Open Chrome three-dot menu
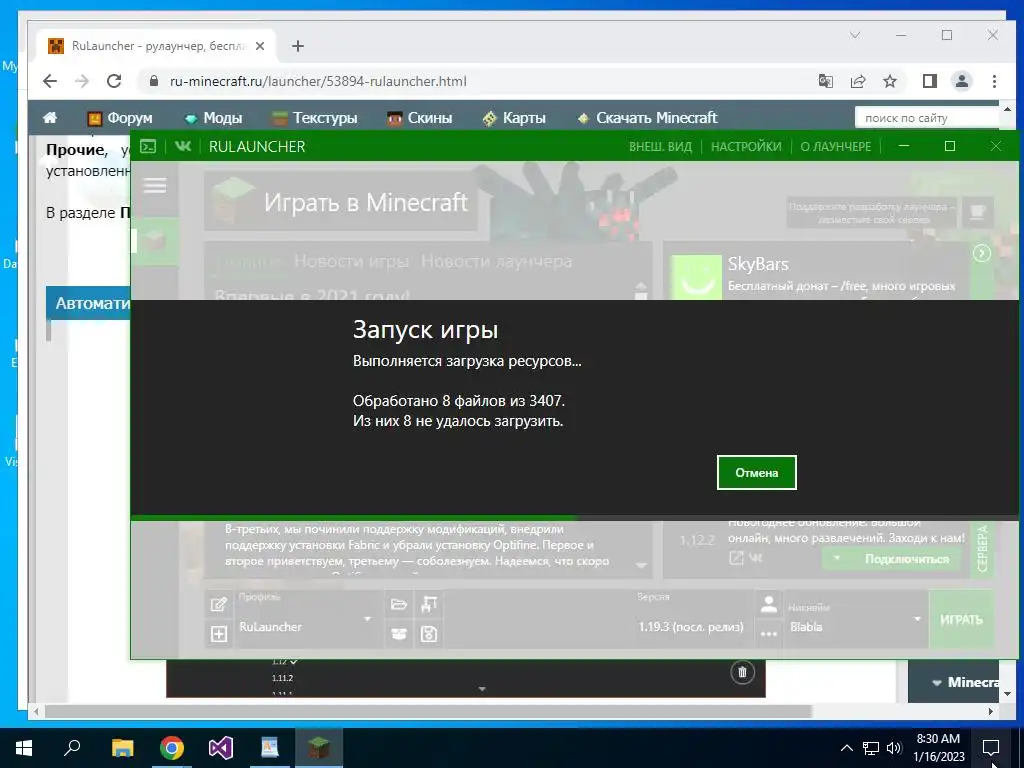 tap(994, 81)
